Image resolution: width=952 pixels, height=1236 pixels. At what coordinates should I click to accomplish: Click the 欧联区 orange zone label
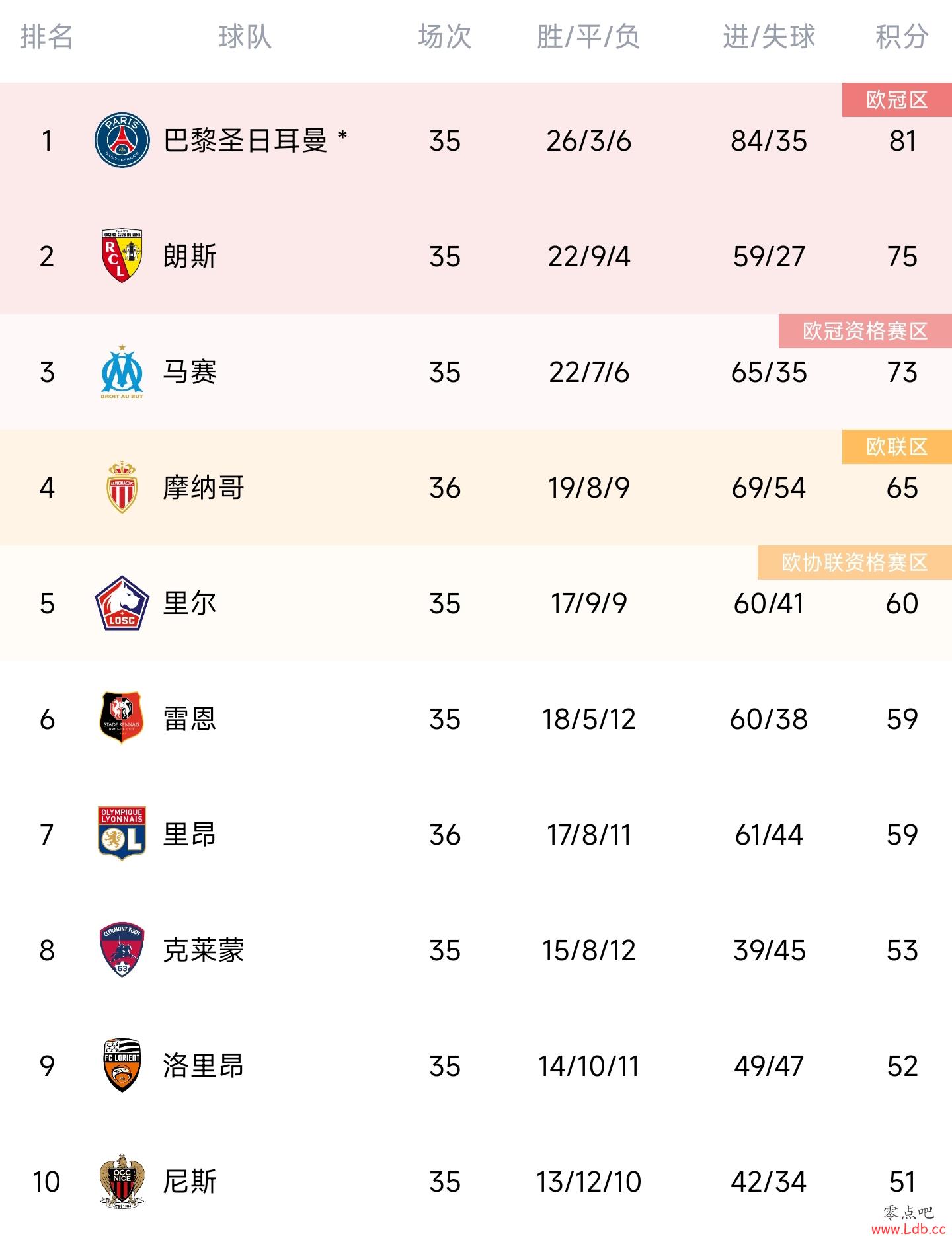pyautogui.click(x=897, y=447)
